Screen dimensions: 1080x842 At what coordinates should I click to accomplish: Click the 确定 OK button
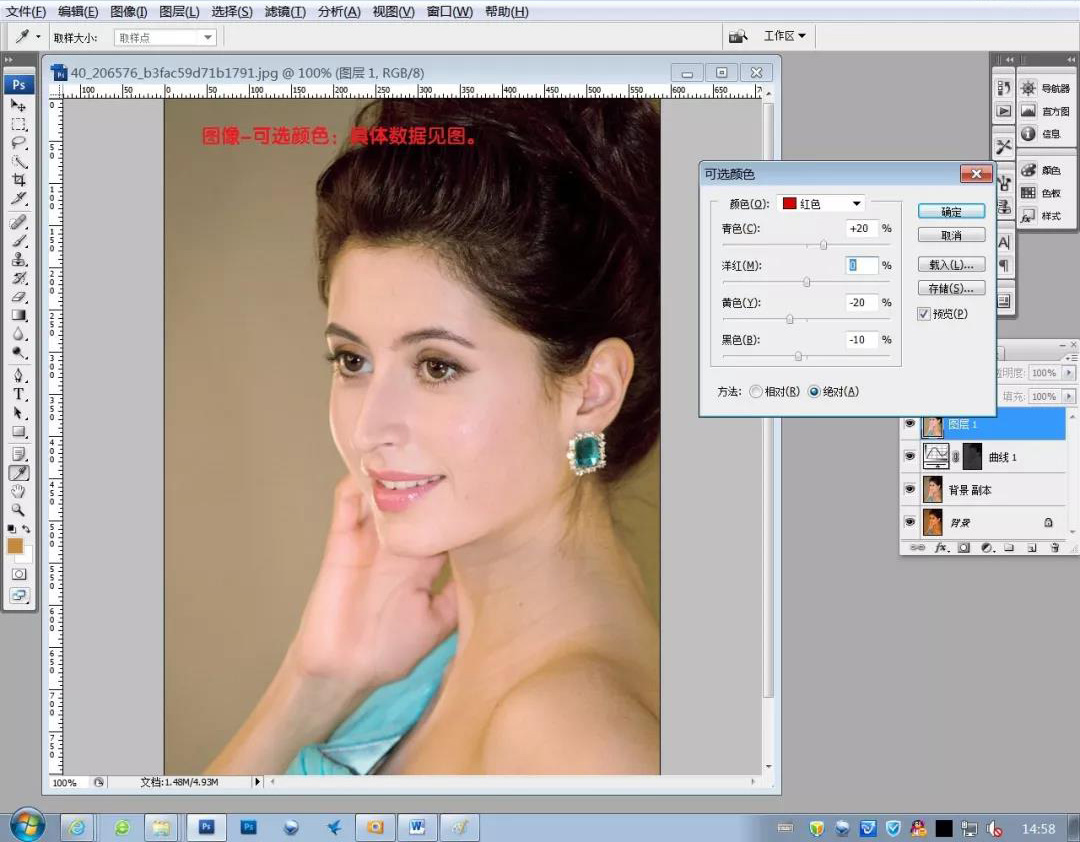pos(951,211)
